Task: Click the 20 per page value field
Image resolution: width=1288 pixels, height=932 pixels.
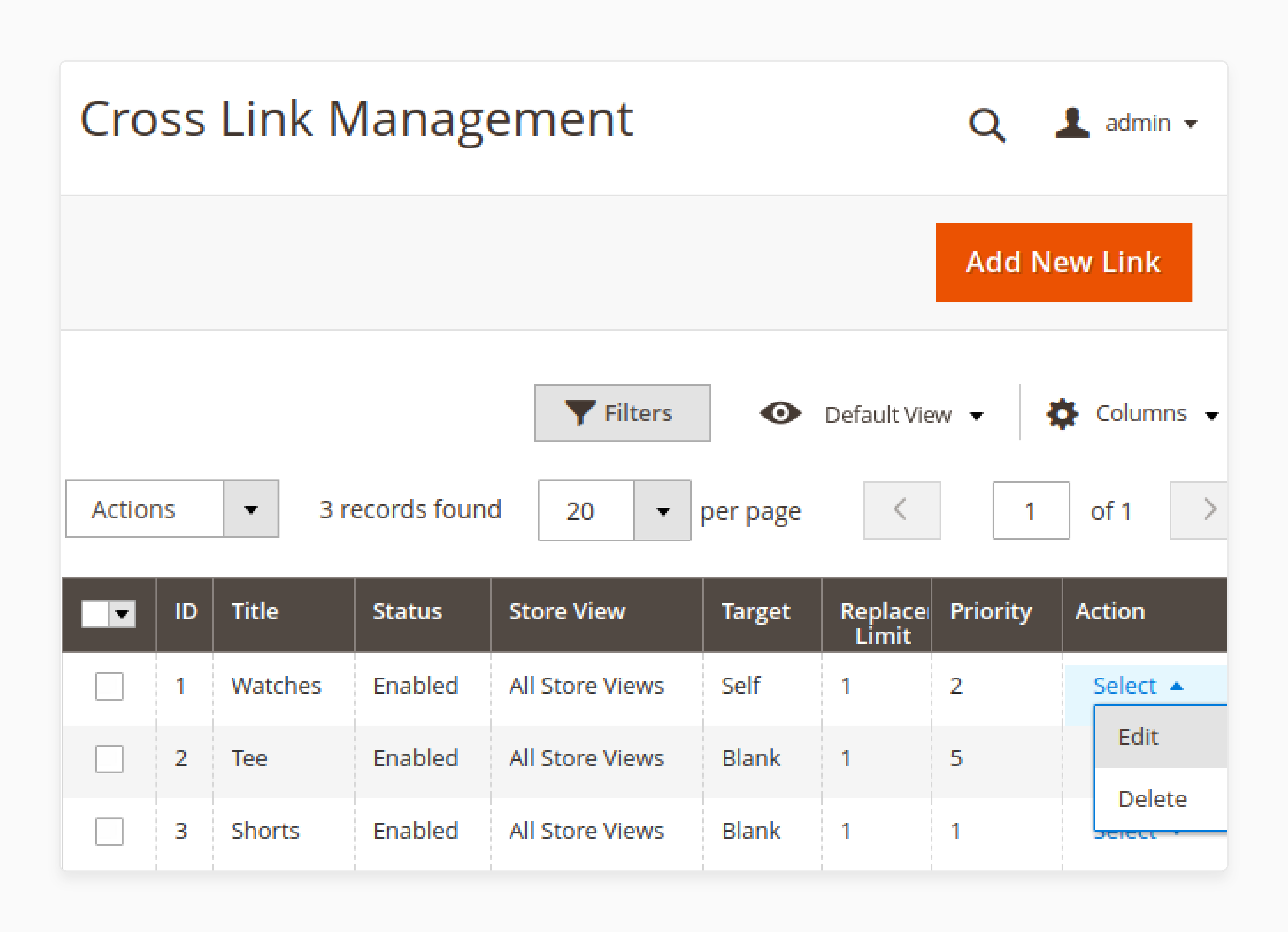Action: click(x=586, y=511)
